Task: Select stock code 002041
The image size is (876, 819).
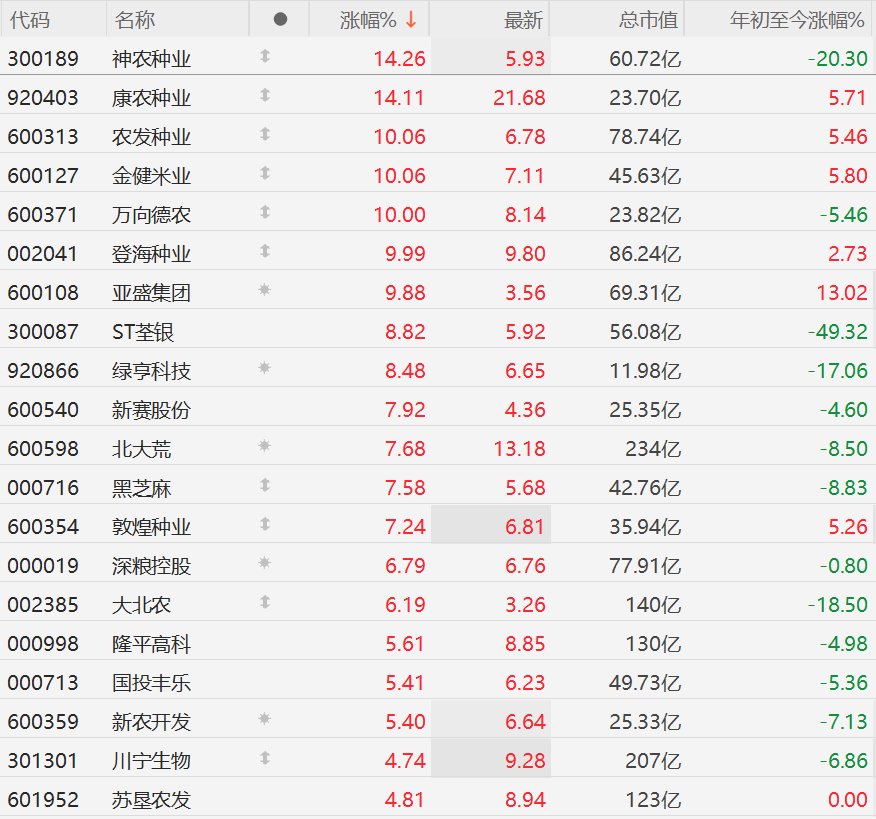Action: click(x=42, y=254)
